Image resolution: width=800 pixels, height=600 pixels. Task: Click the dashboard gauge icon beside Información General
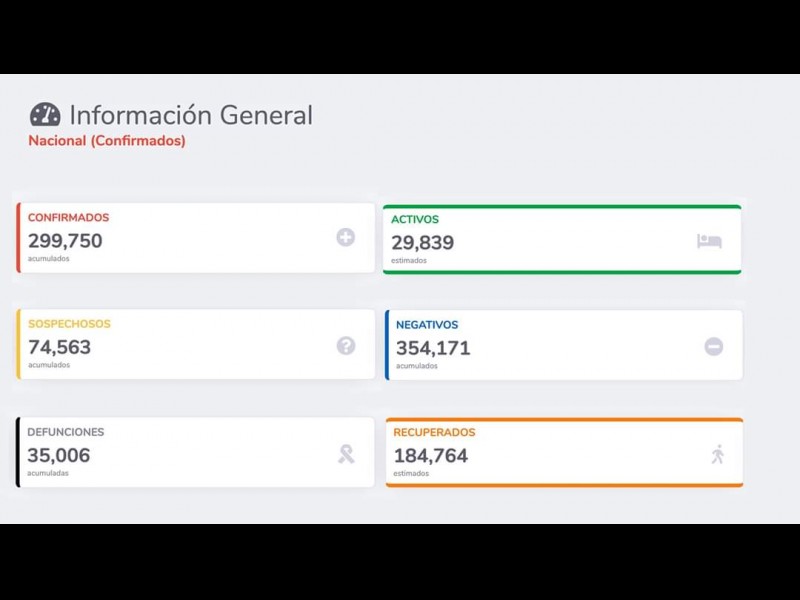point(45,115)
